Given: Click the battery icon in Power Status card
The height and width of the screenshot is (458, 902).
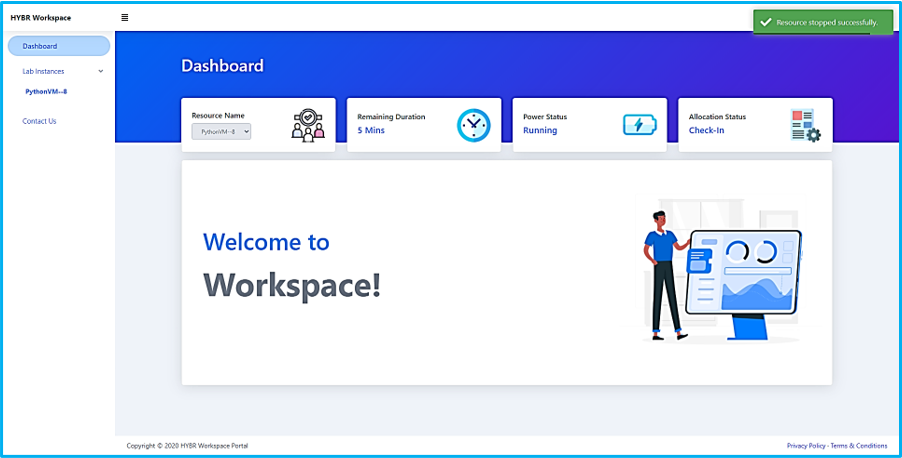Looking at the screenshot, I should click(x=640, y=125).
